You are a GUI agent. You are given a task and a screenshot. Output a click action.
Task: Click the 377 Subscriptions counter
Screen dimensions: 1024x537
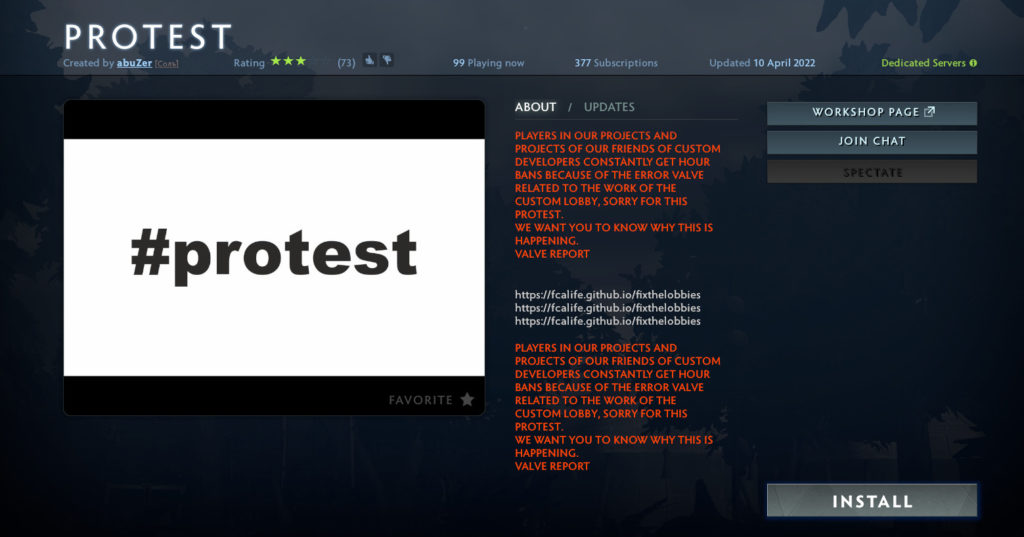[x=615, y=63]
